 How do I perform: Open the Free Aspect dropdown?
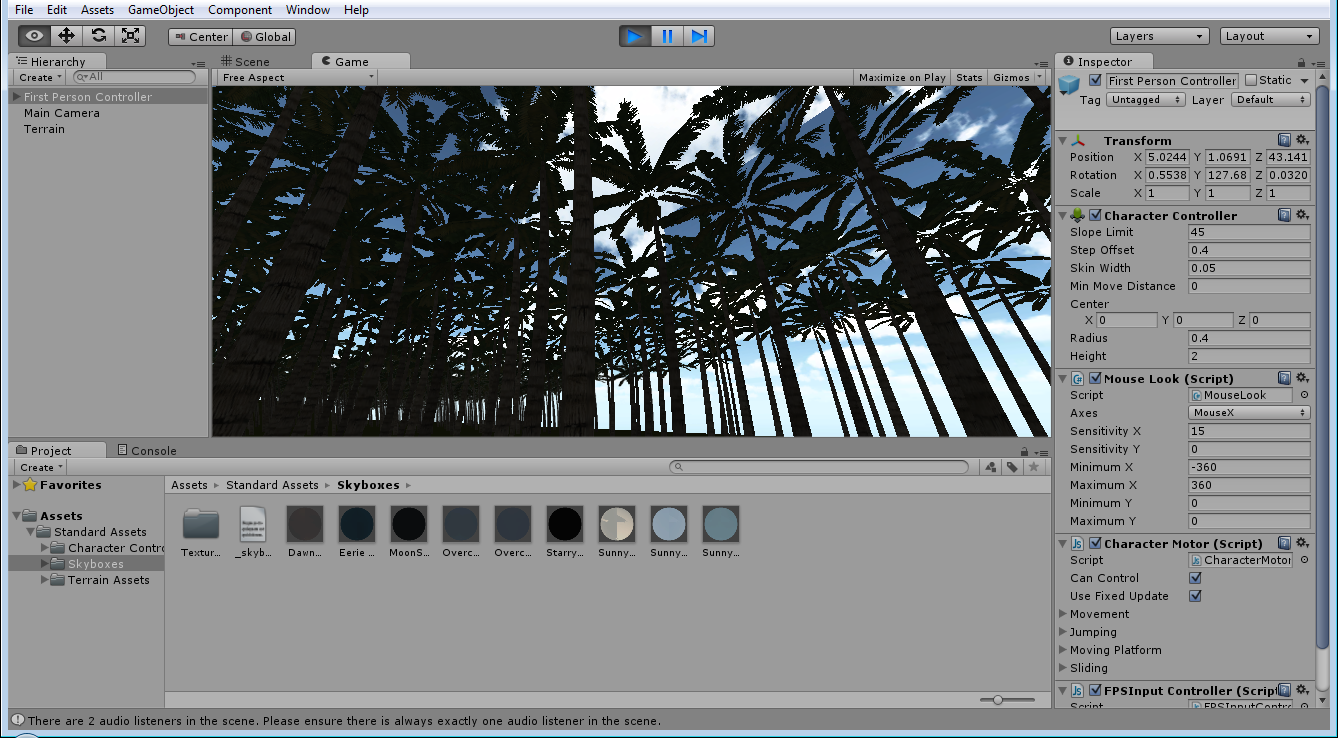pyautogui.click(x=298, y=77)
